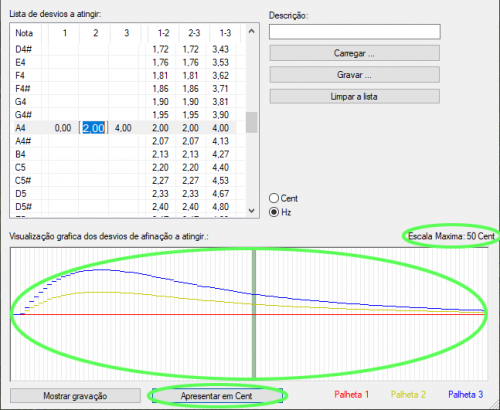Click column header 1-2
This screenshot has height=410, width=500.
pyautogui.click(x=163, y=33)
